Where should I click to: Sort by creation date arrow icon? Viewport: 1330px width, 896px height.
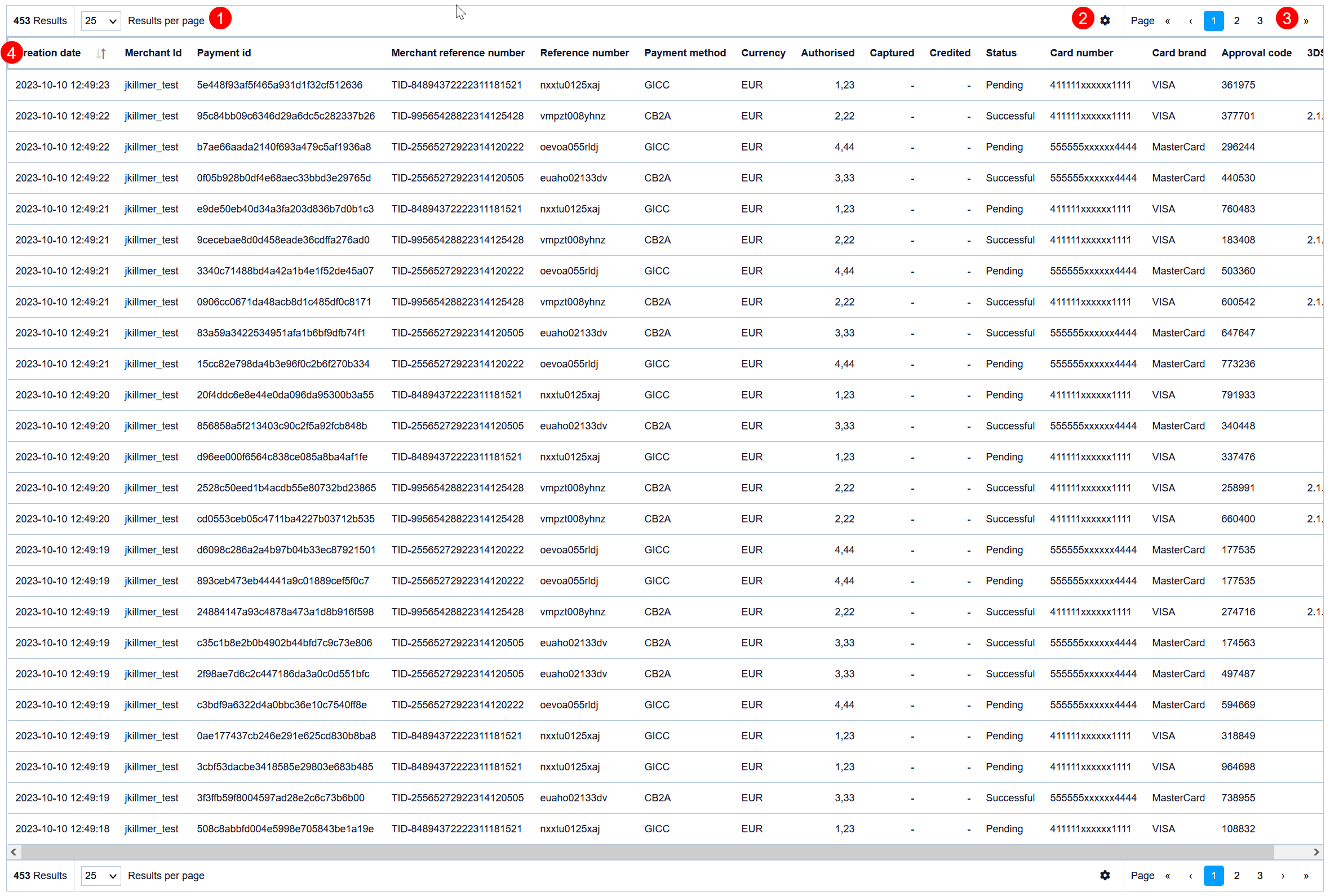(101, 53)
